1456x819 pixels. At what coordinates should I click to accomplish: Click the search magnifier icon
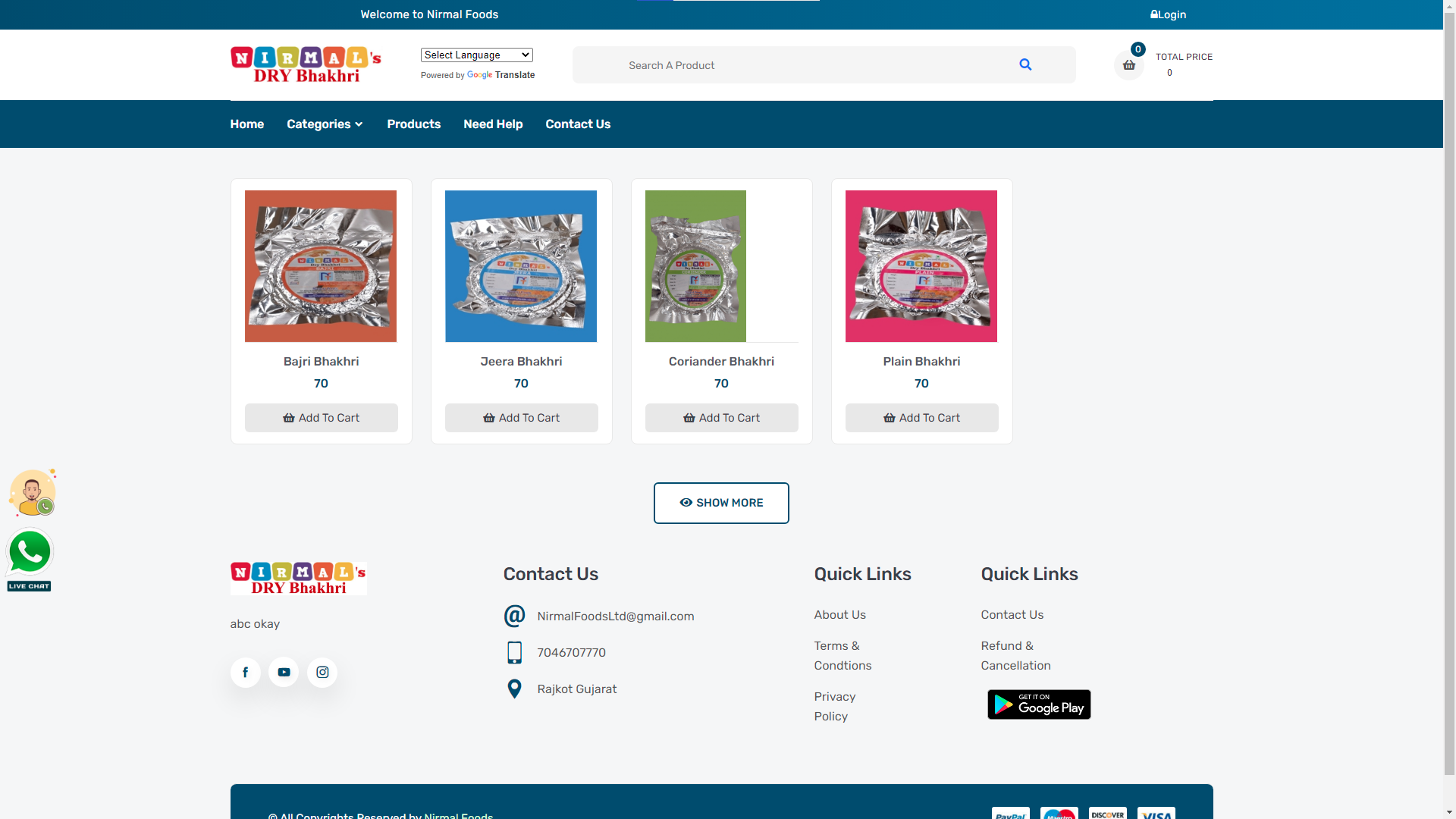[1025, 65]
